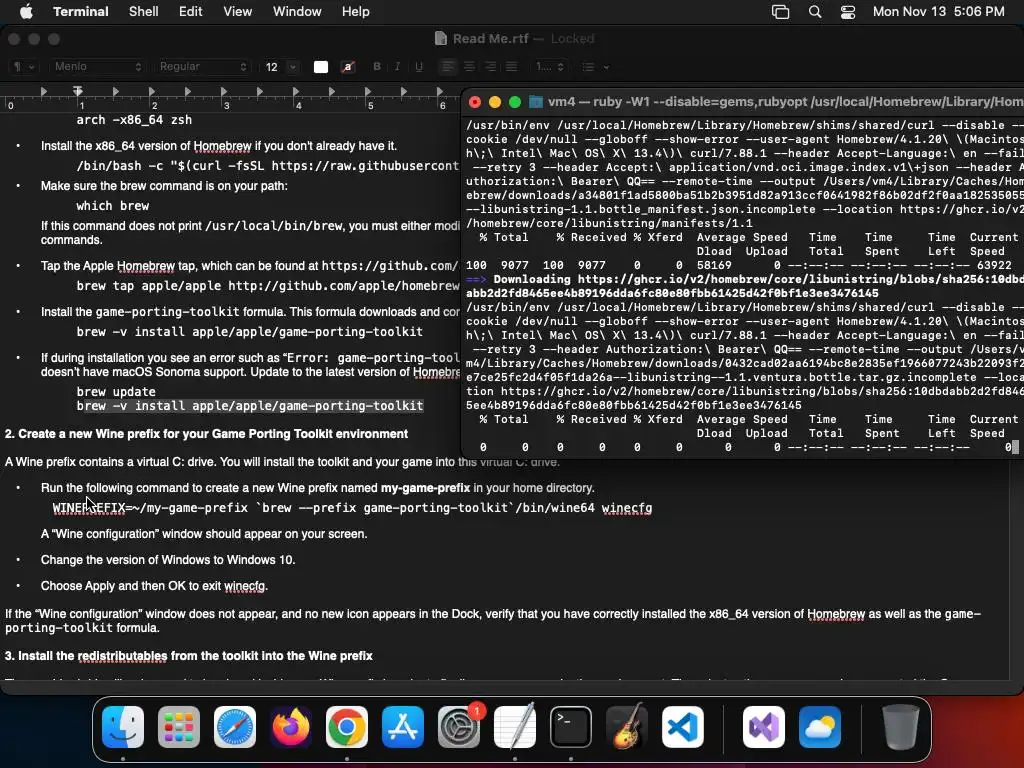Open System Settings from the Dock
Viewport: 1024px width, 768px height.
click(458, 727)
